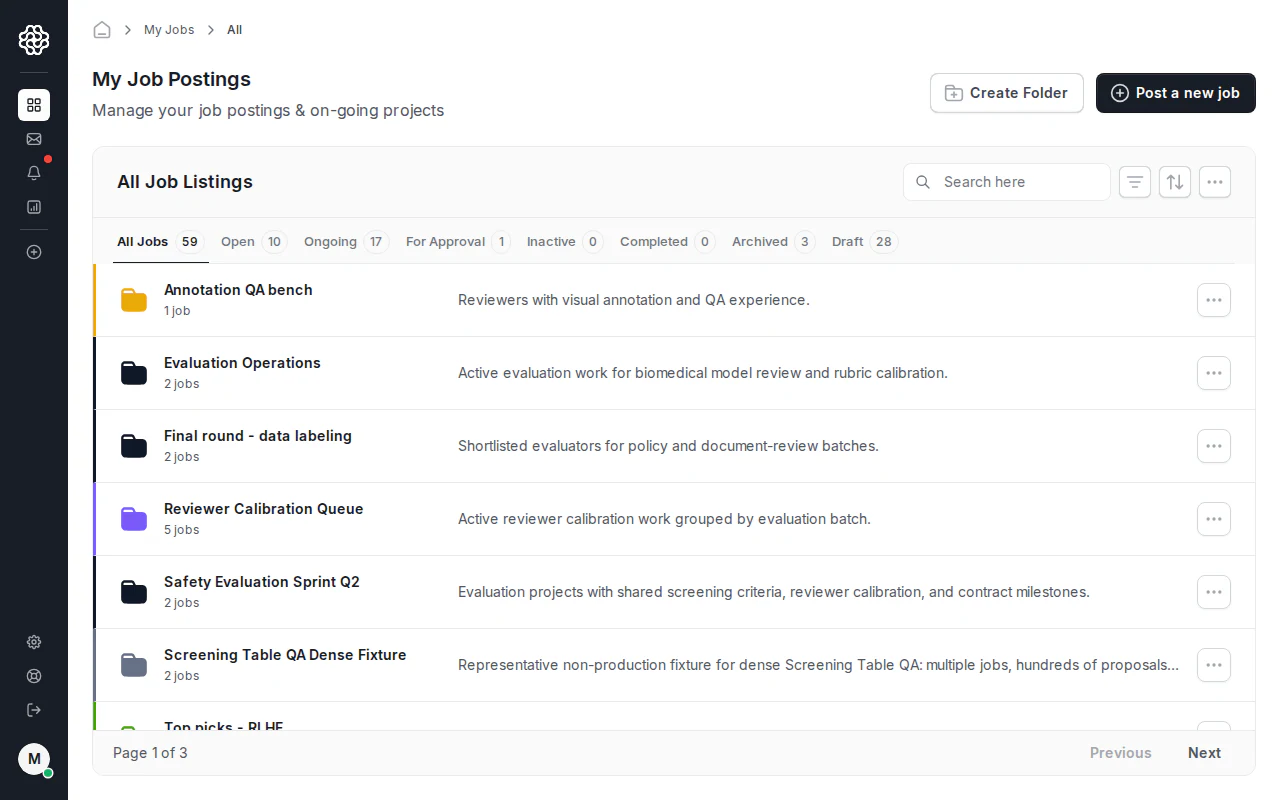Image resolution: width=1280 pixels, height=800 pixels.
Task: Click the search magnifier icon
Action: [x=923, y=182]
